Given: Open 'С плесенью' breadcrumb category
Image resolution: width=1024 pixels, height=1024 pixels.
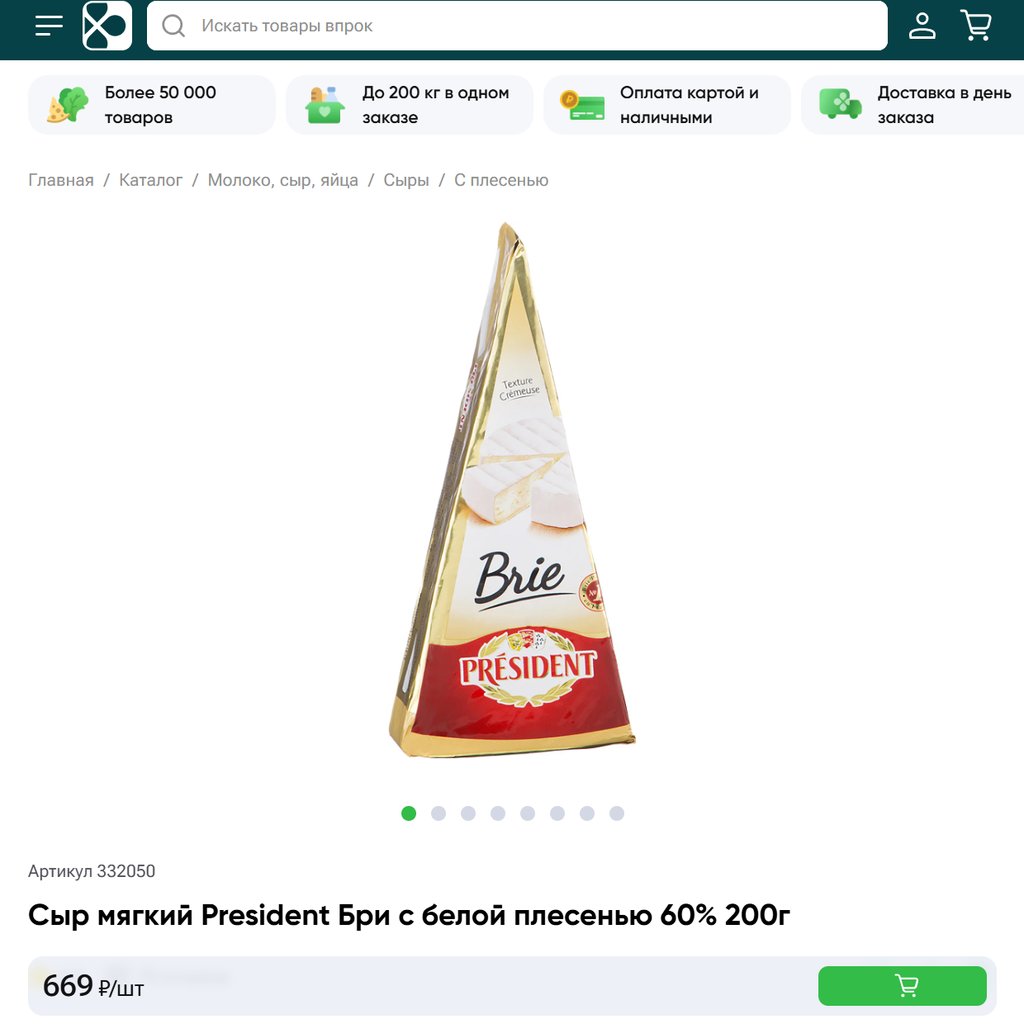Looking at the screenshot, I should pos(502,180).
